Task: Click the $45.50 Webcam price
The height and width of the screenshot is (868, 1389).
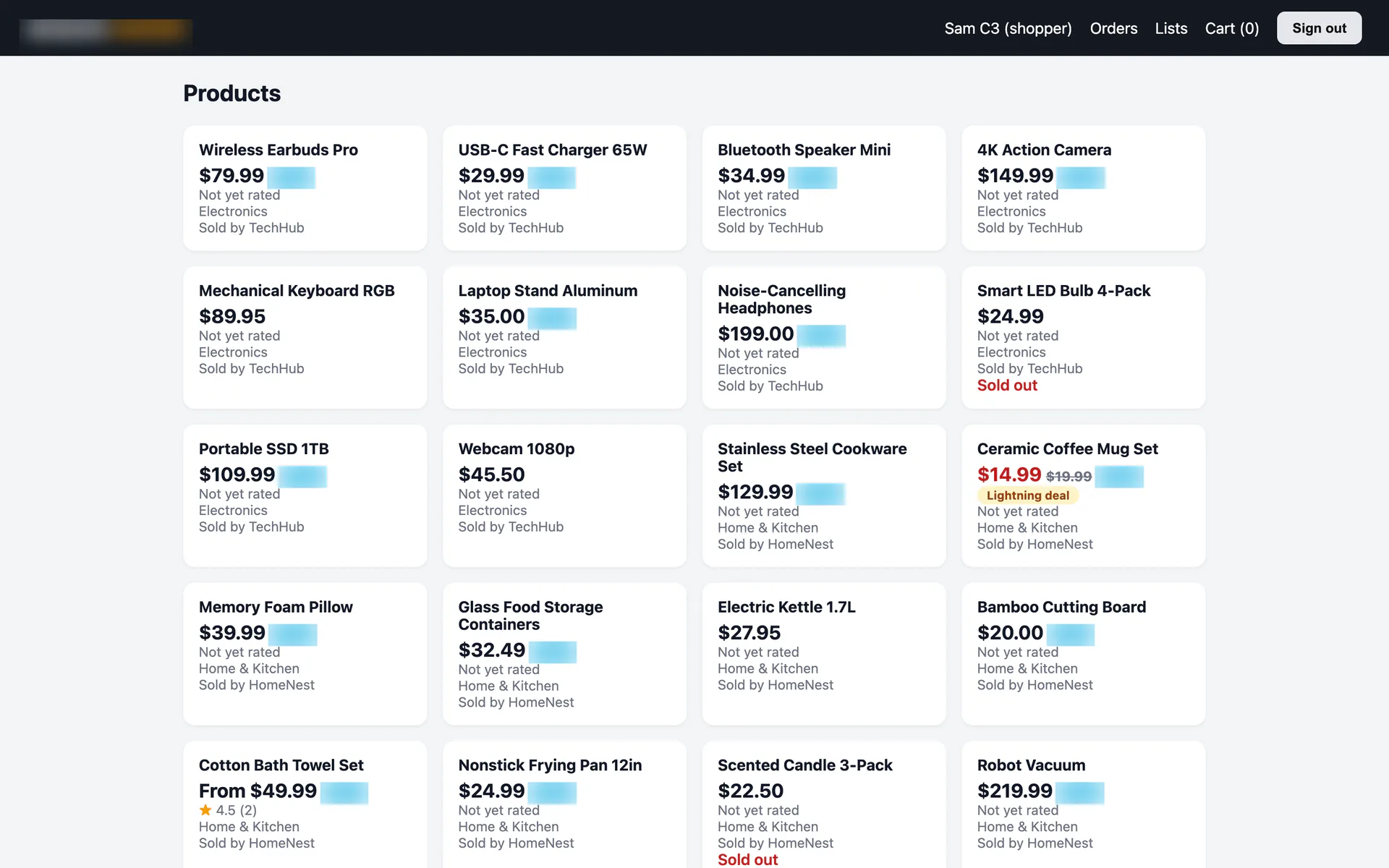Action: tap(491, 475)
